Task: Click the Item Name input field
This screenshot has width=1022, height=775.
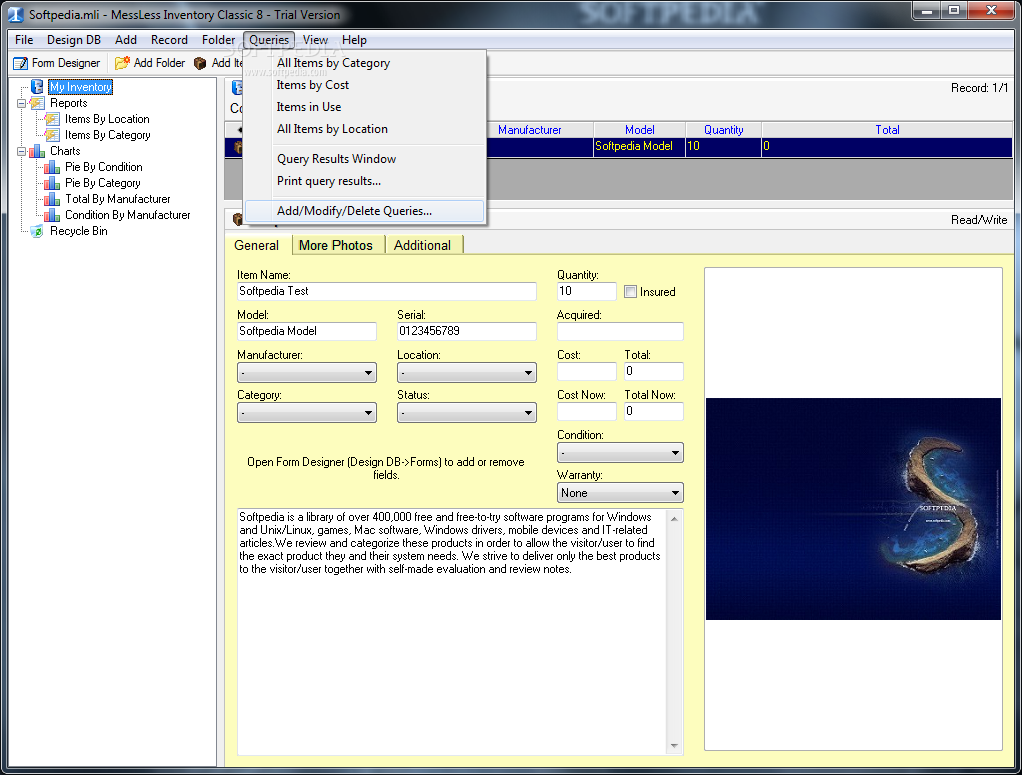Action: coord(387,291)
